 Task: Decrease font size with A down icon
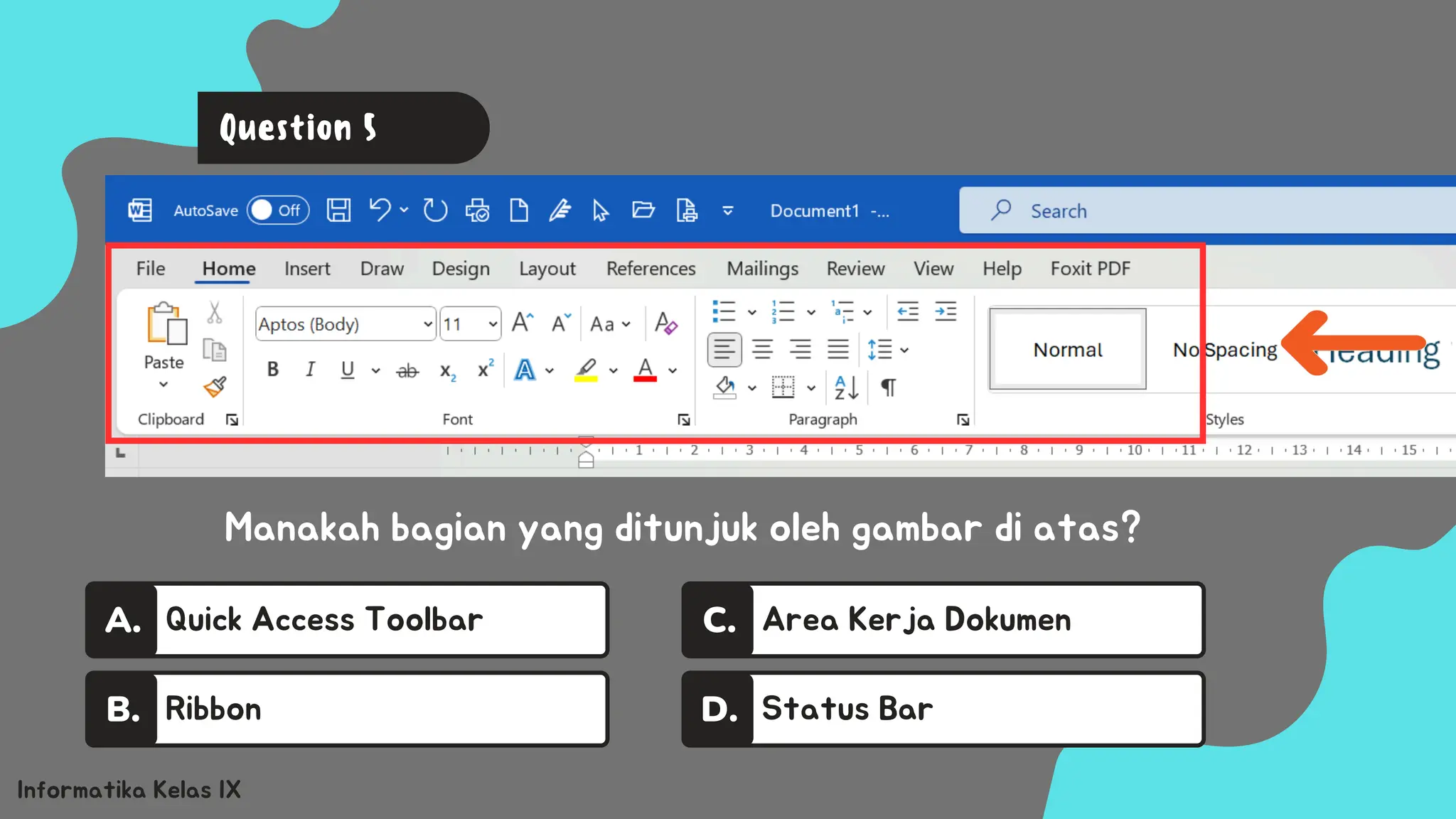coord(561,323)
